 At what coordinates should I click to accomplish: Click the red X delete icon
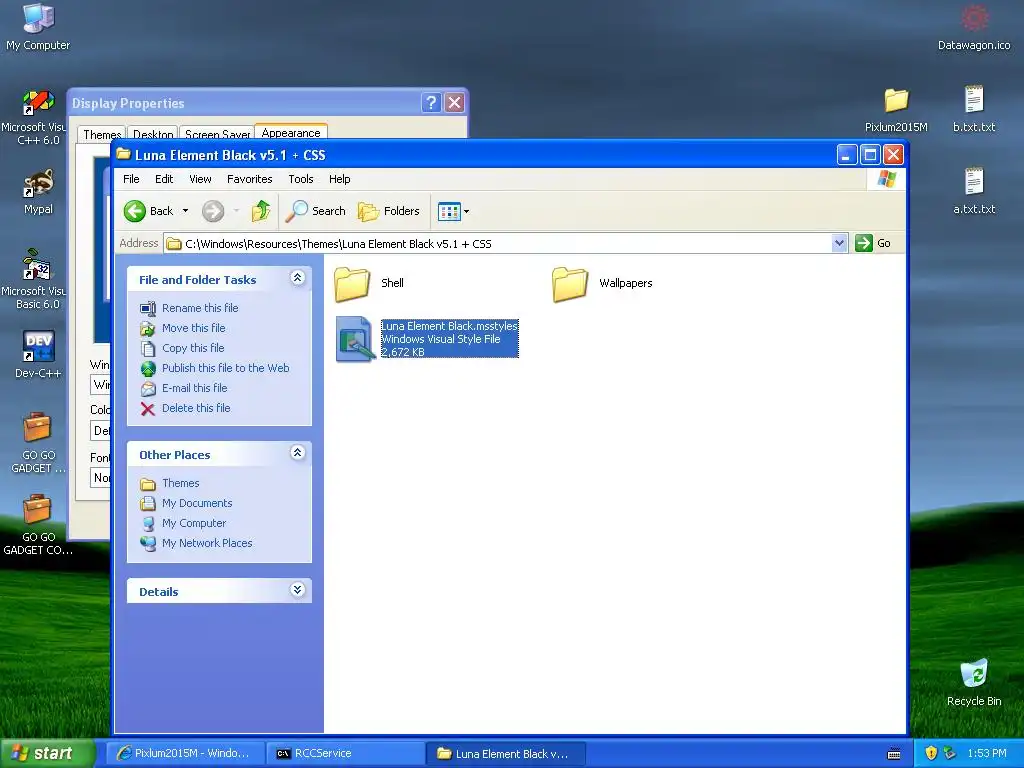click(148, 409)
